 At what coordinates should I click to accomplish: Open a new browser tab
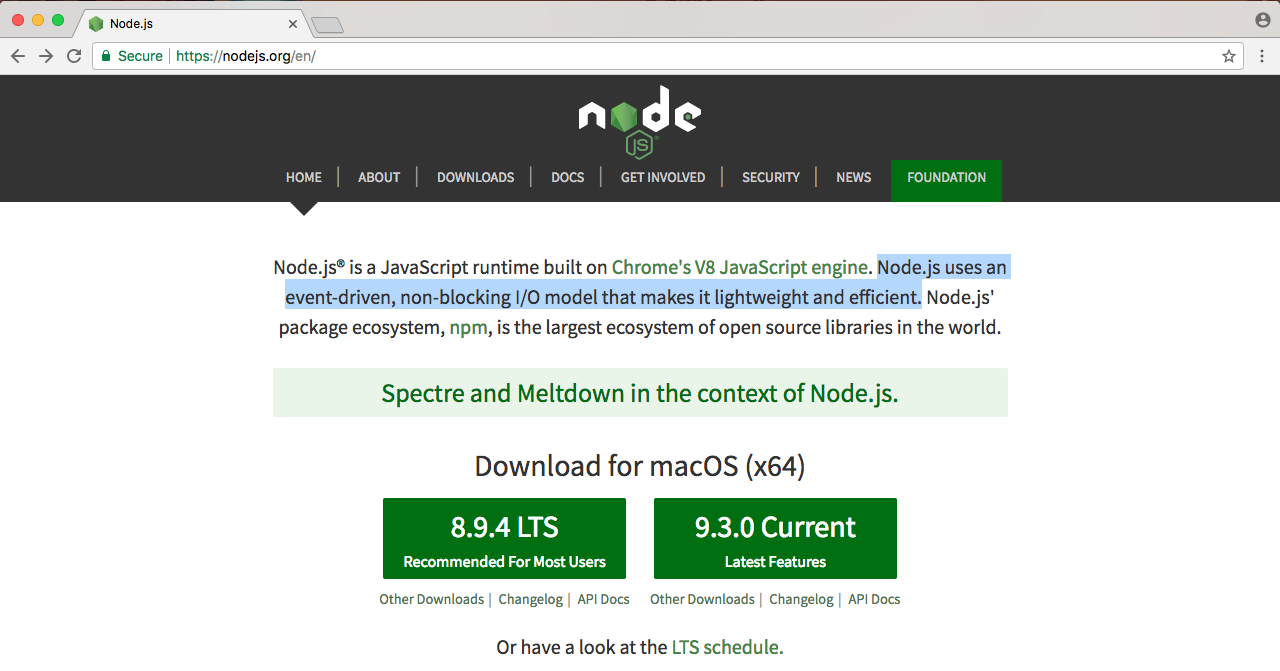coord(327,24)
